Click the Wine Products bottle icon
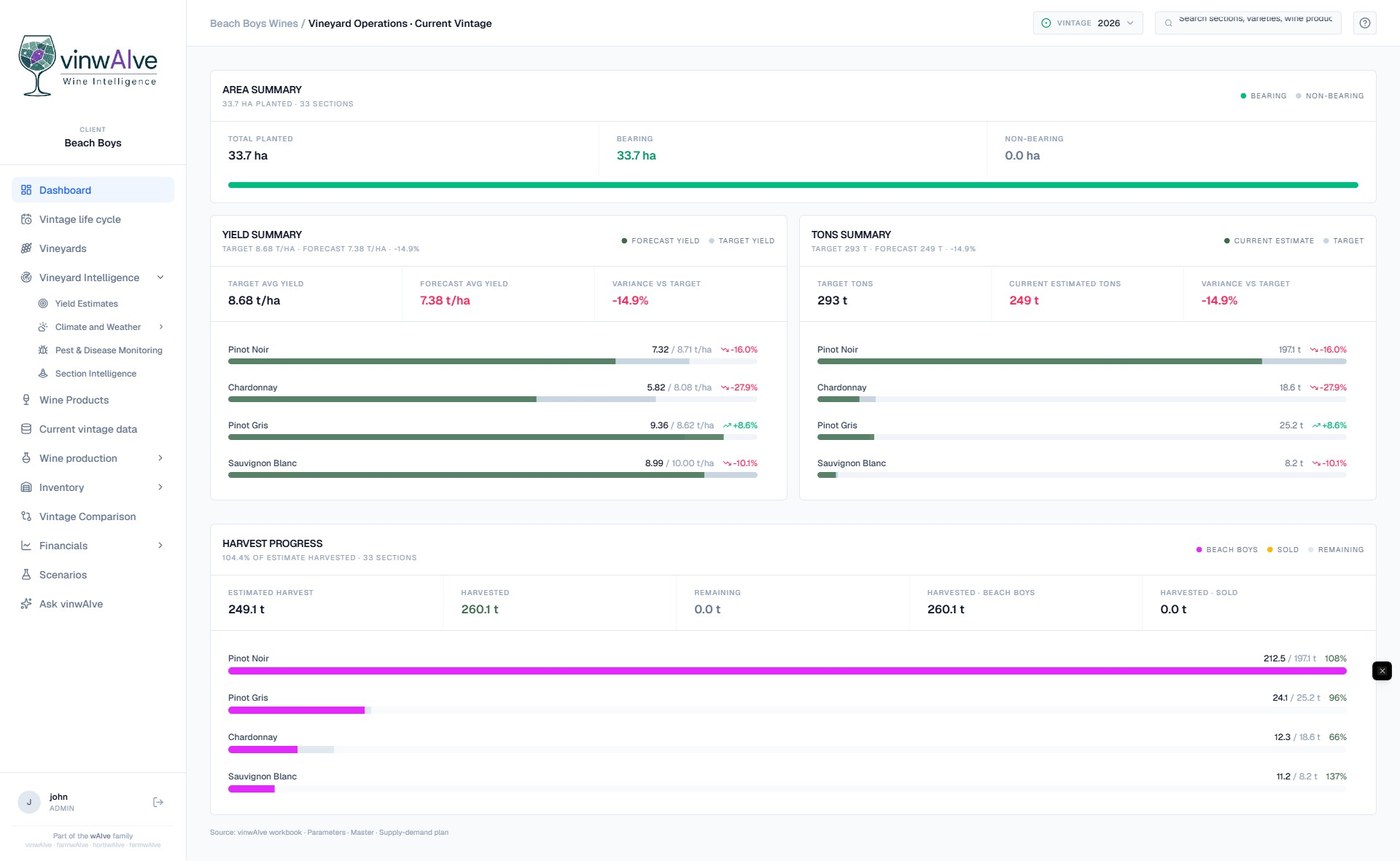This screenshot has height=861, width=1400. (x=27, y=400)
